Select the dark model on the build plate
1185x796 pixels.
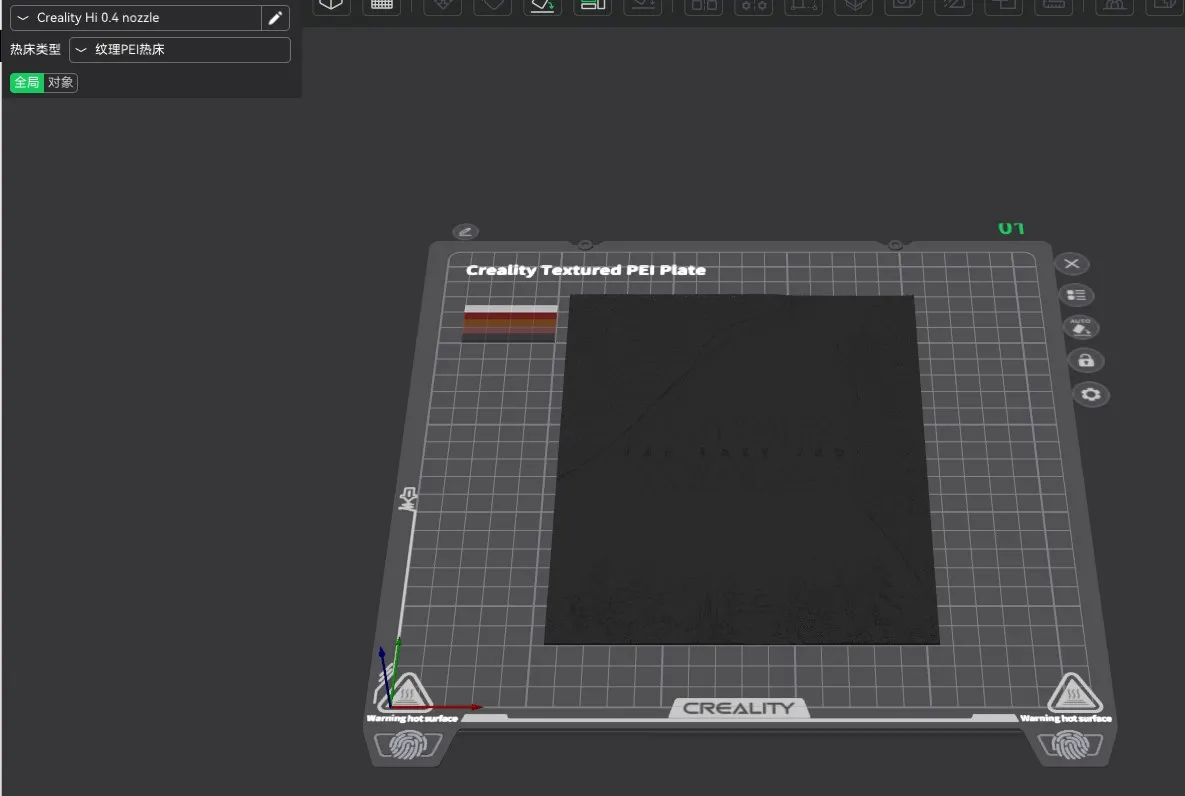pyautogui.click(x=742, y=469)
